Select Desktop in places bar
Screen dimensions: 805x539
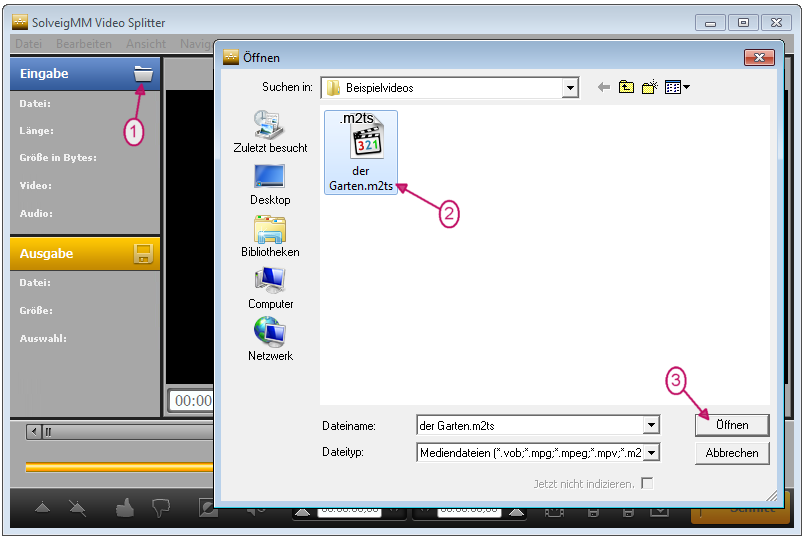pos(270,185)
